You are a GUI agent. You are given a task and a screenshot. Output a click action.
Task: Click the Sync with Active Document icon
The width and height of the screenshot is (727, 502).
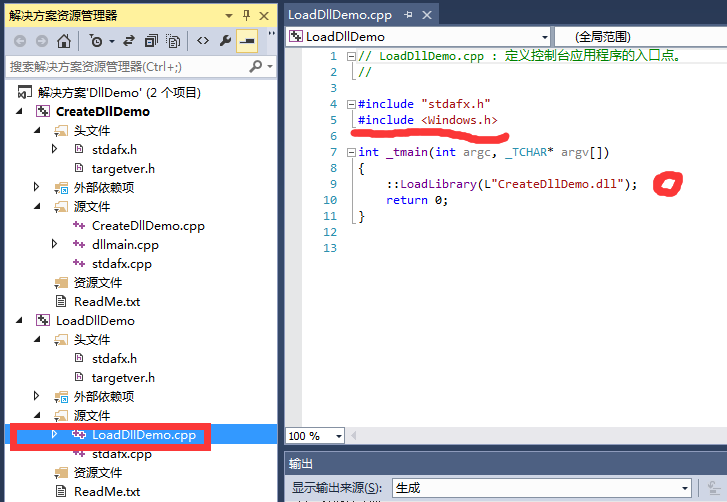pos(129,41)
